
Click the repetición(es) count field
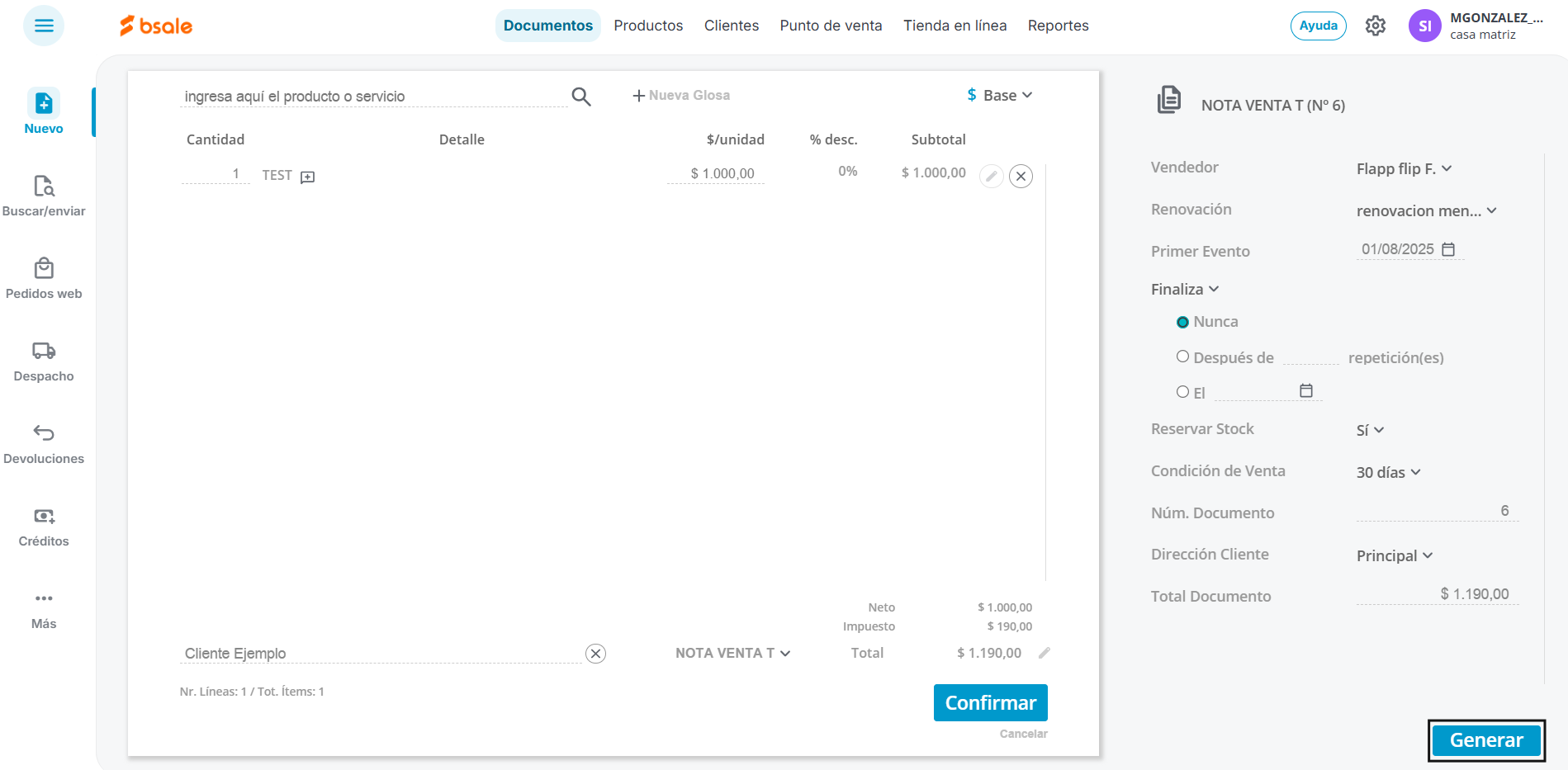[1311, 356]
